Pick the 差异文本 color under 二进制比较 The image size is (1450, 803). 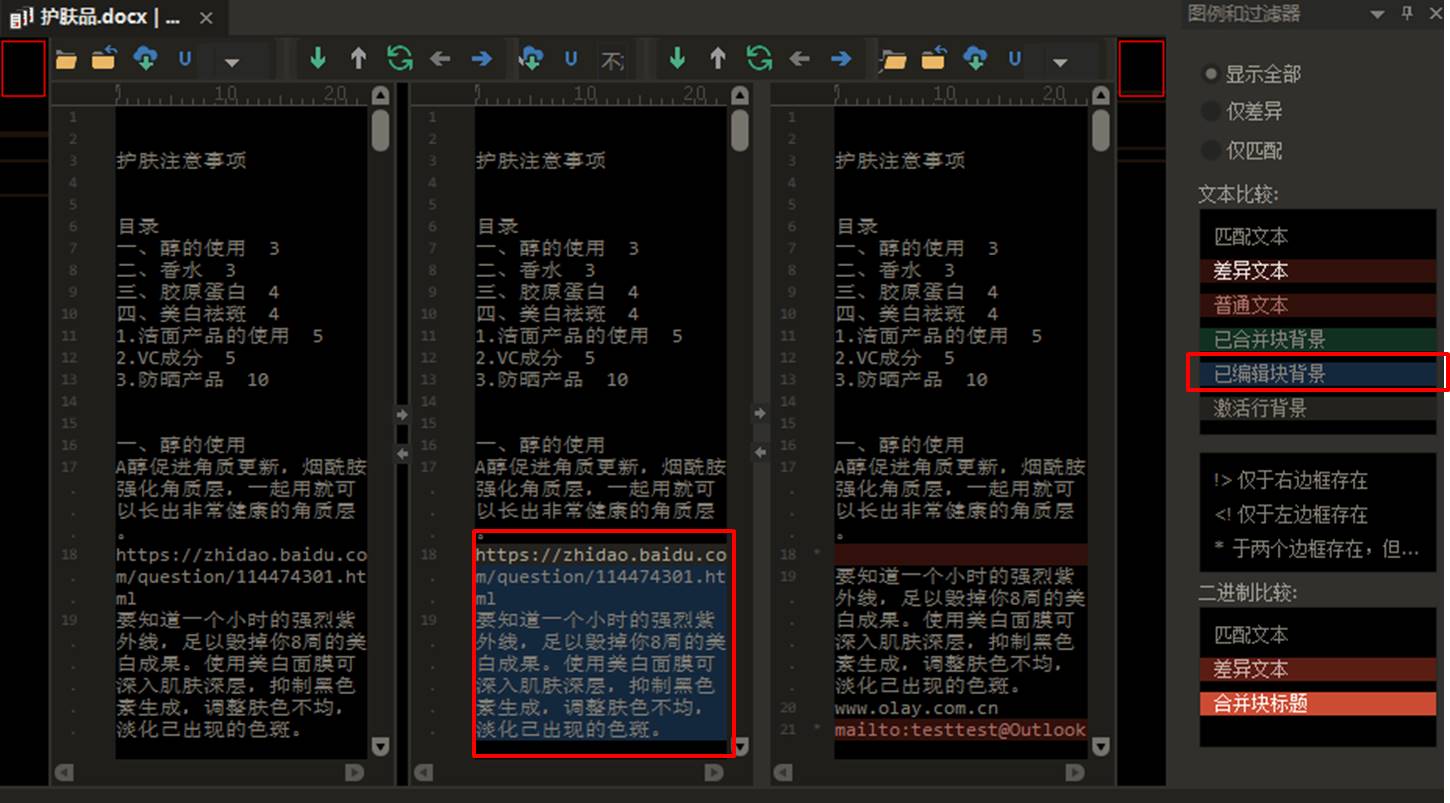1318,669
